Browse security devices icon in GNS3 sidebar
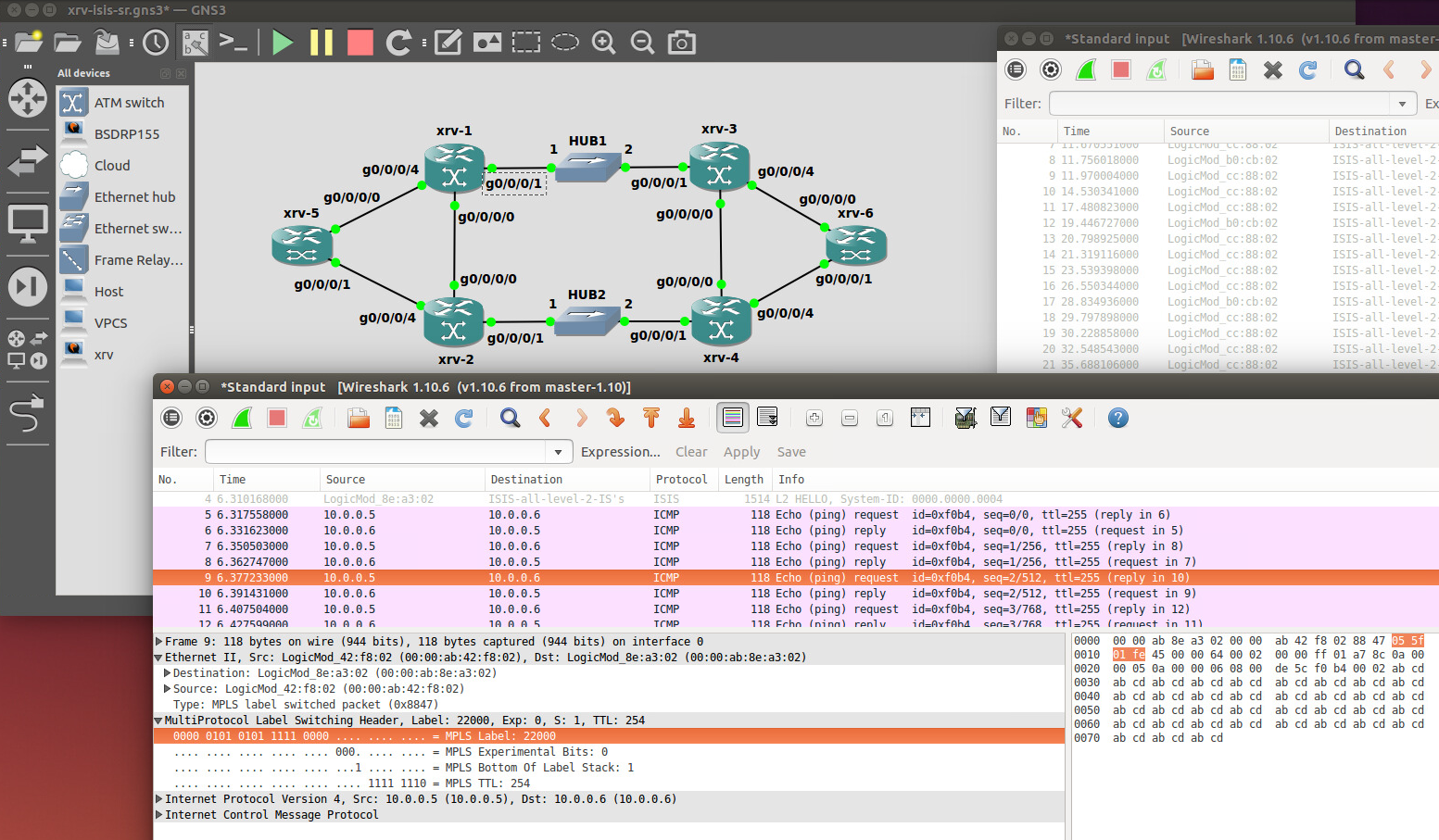 (28, 287)
